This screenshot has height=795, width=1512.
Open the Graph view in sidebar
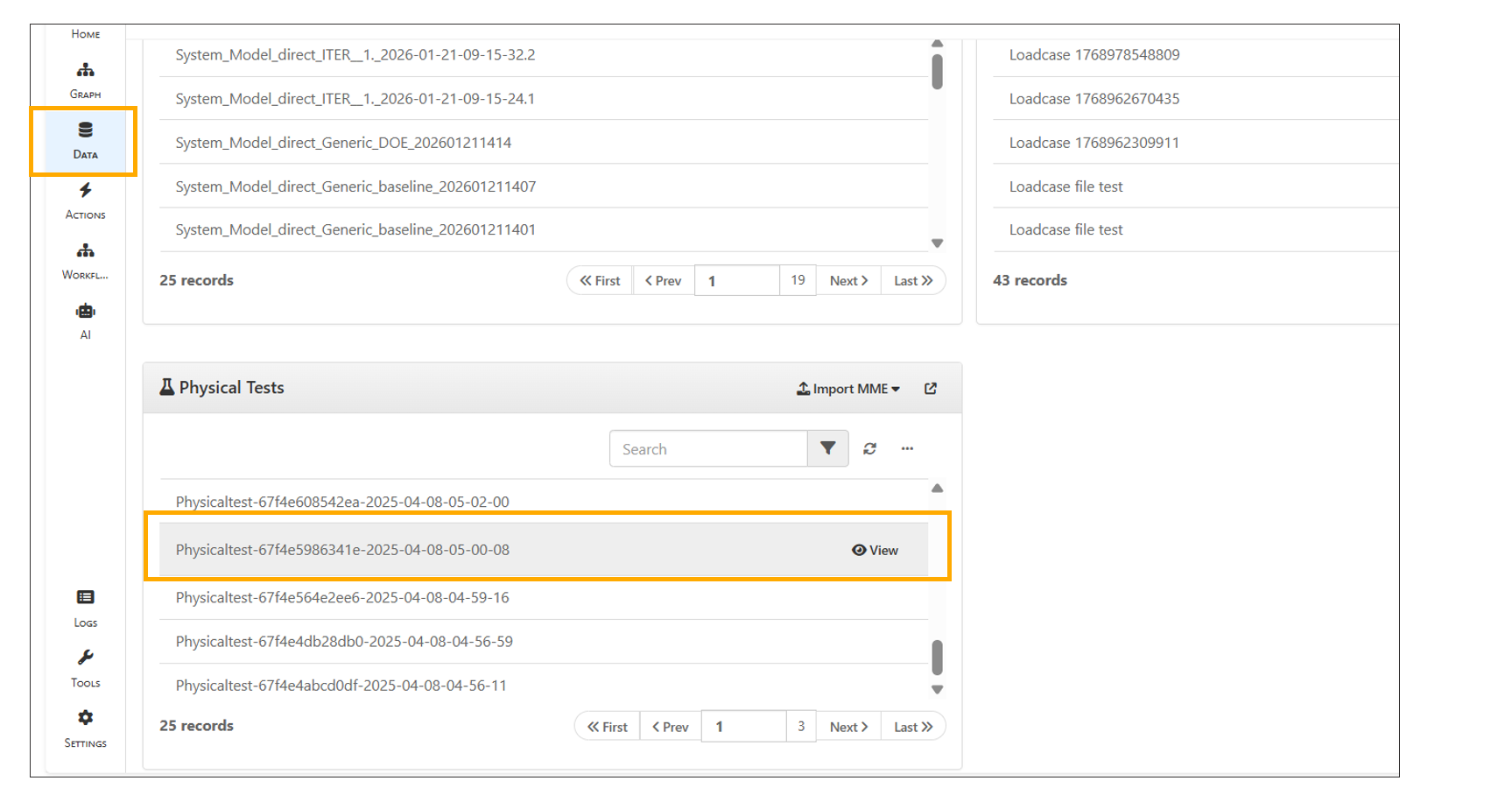click(85, 80)
